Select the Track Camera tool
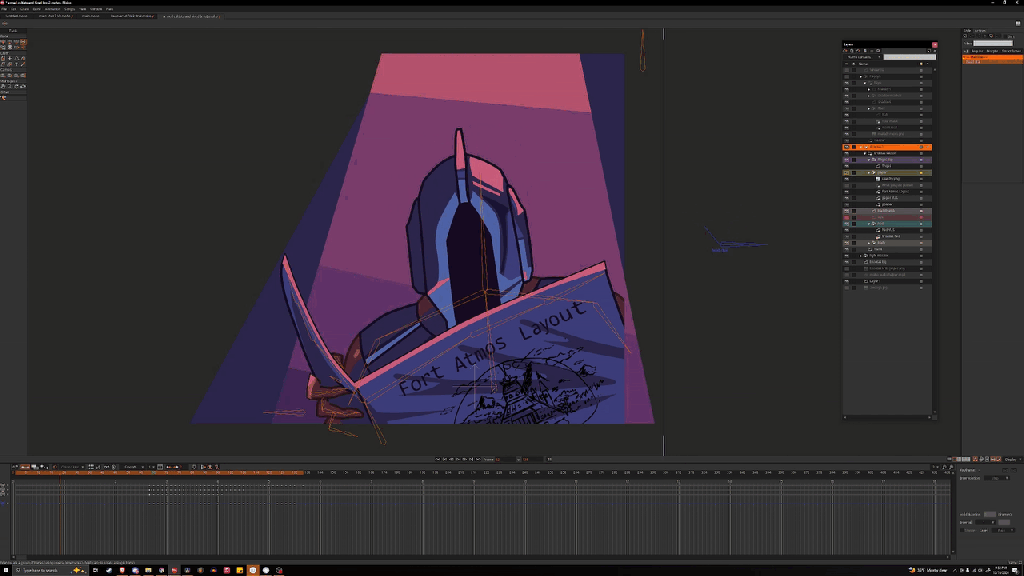Viewport: 1024px width, 576px height. (x=4, y=74)
